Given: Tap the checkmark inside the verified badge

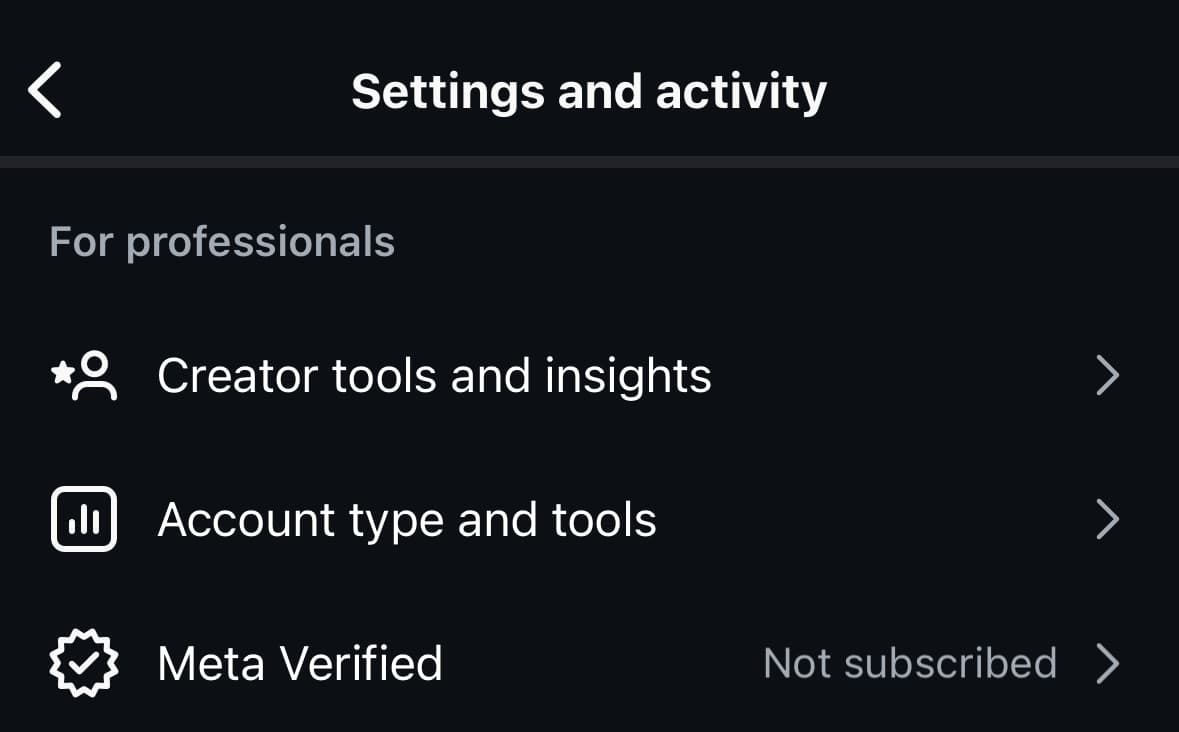Looking at the screenshot, I should (84, 663).
